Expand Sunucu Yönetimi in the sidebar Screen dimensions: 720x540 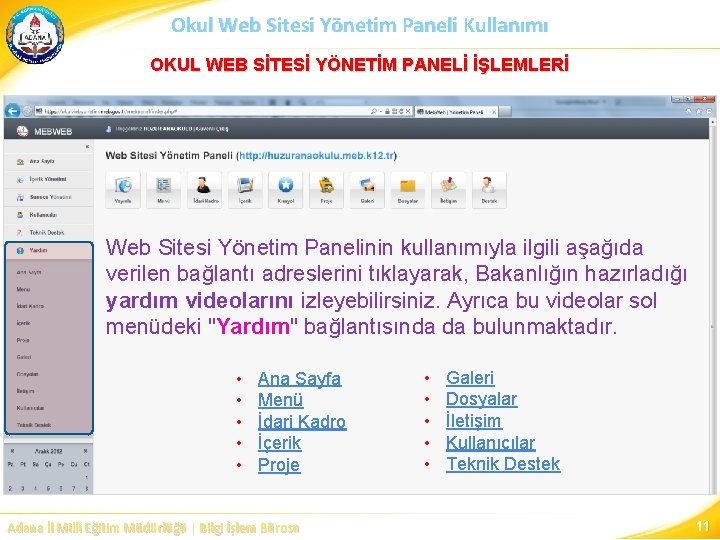pos(48,197)
